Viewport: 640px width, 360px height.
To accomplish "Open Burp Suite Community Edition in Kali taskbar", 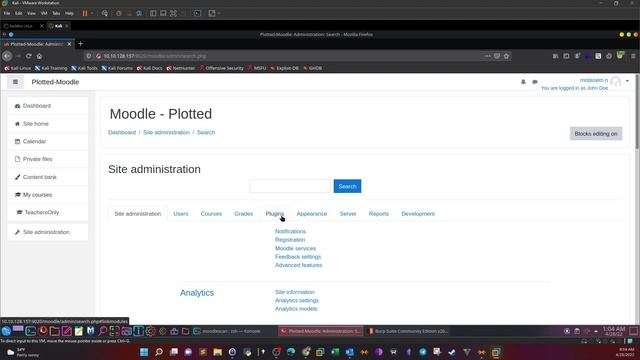I will pyautogui.click(x=408, y=331).
